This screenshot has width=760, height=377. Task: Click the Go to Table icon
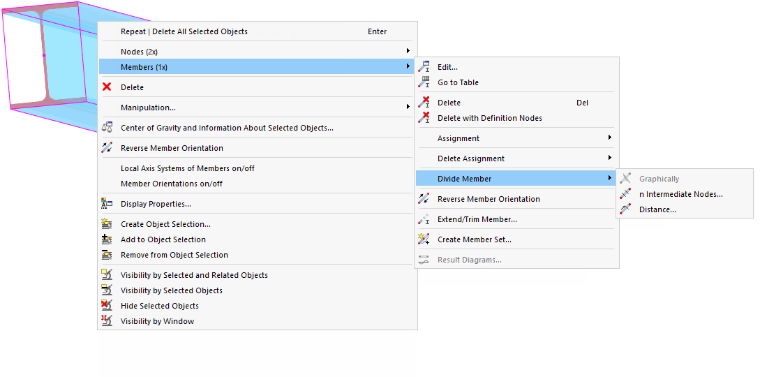point(424,82)
